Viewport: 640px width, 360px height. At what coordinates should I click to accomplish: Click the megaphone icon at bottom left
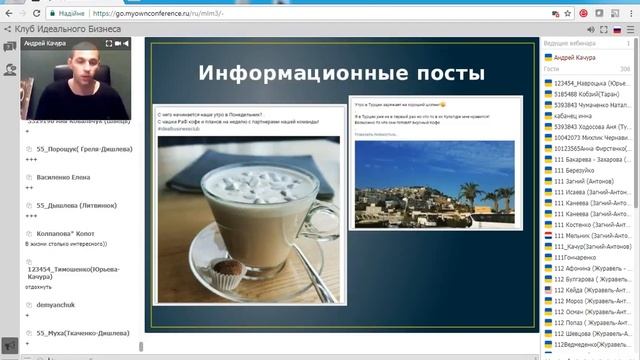[10, 346]
